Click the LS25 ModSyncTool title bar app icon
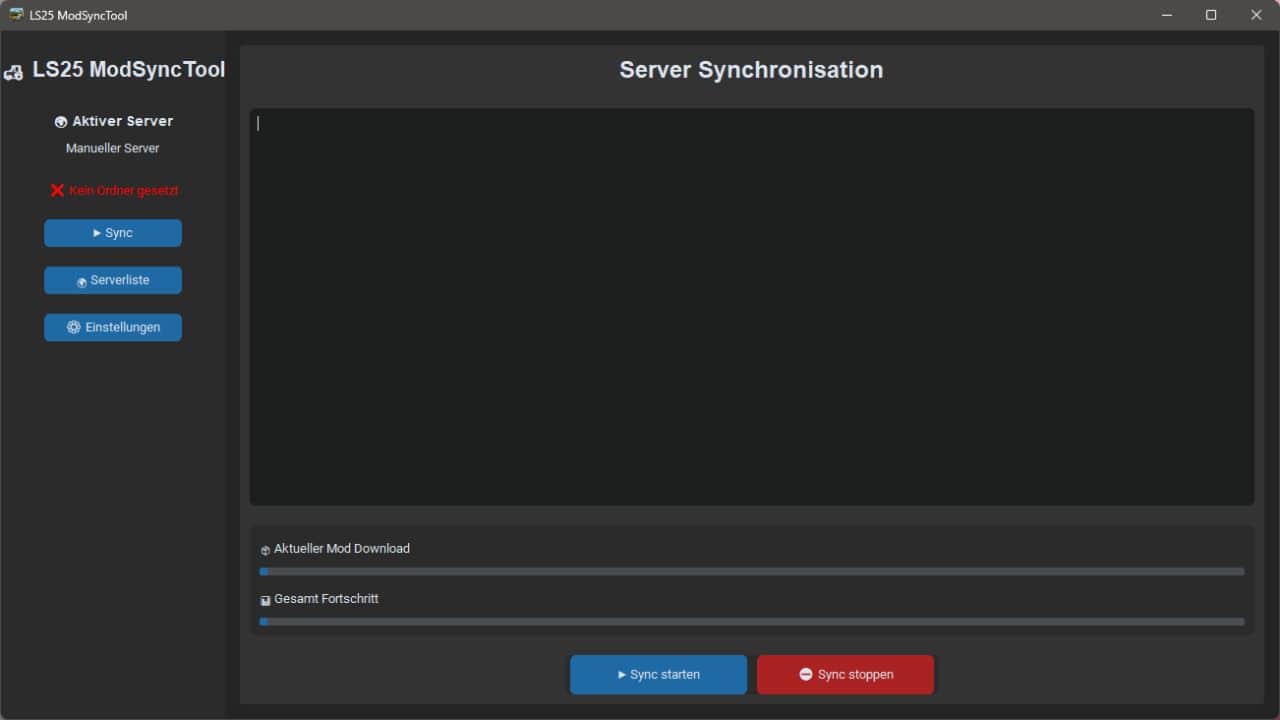This screenshot has width=1280, height=720. 16,15
